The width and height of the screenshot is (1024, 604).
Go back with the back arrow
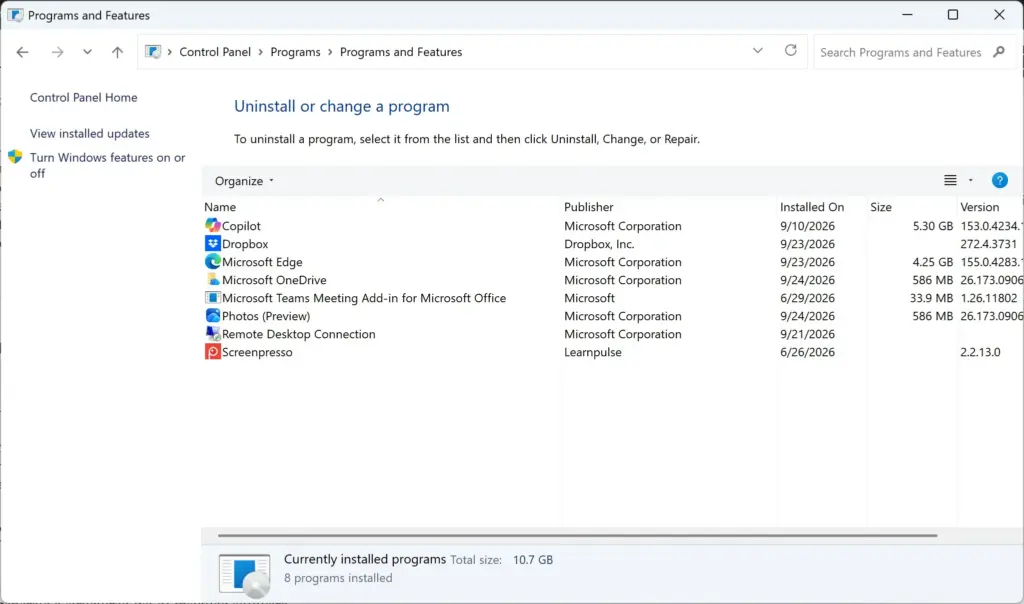(22, 52)
